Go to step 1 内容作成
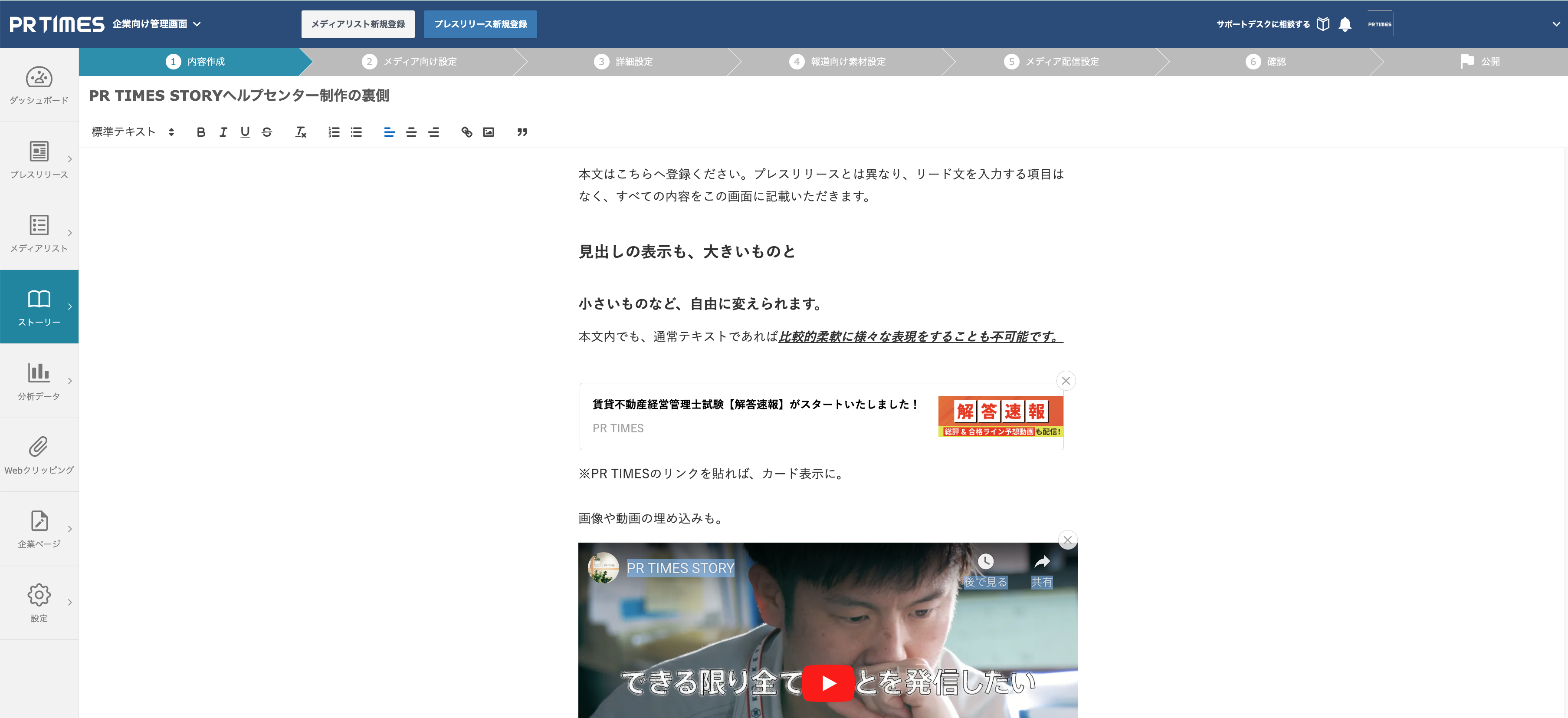The image size is (1568, 718). coord(195,62)
